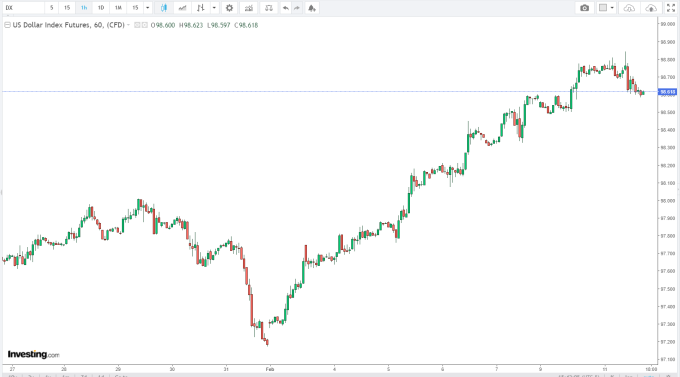Open the legend title dropdown arrow
Screen dimensions: 680x377
click(x=128, y=25)
